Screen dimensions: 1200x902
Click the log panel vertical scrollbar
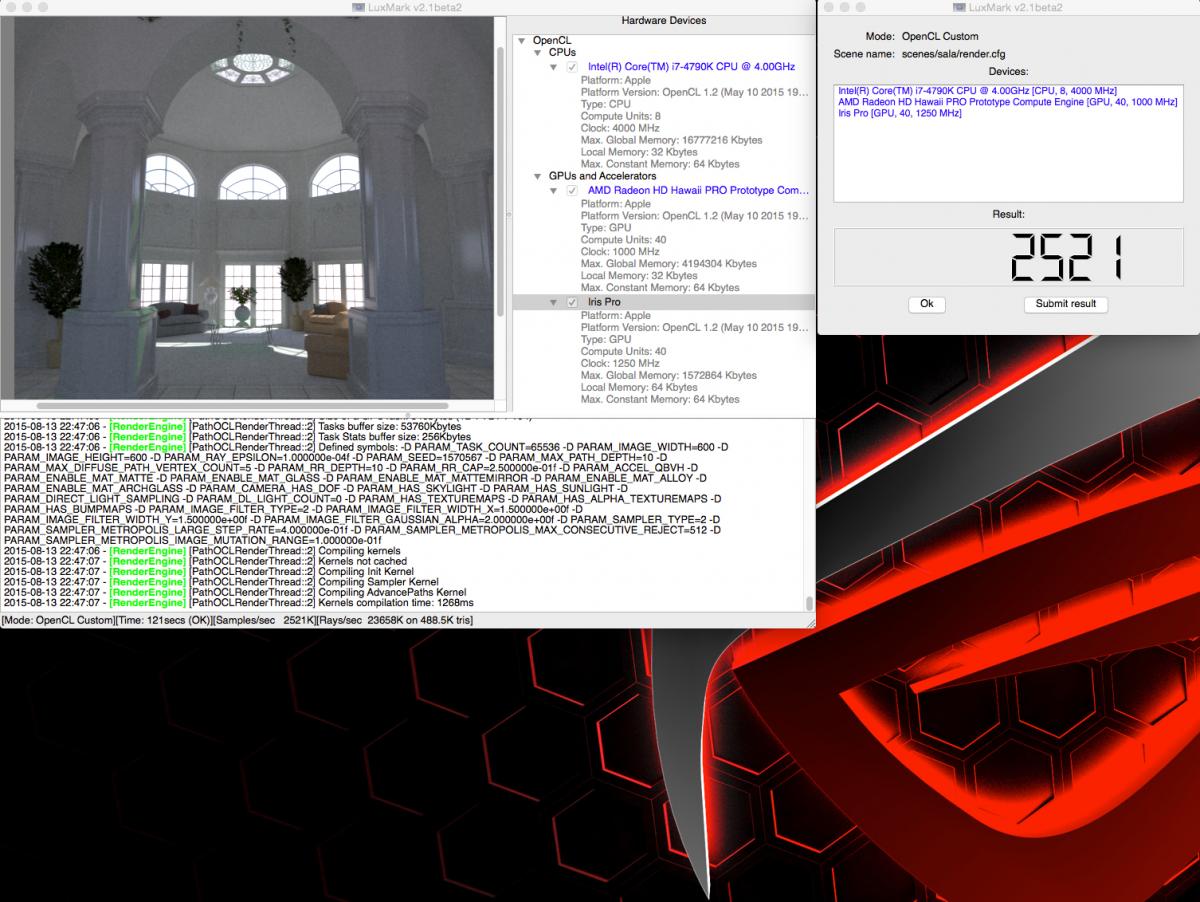808,604
